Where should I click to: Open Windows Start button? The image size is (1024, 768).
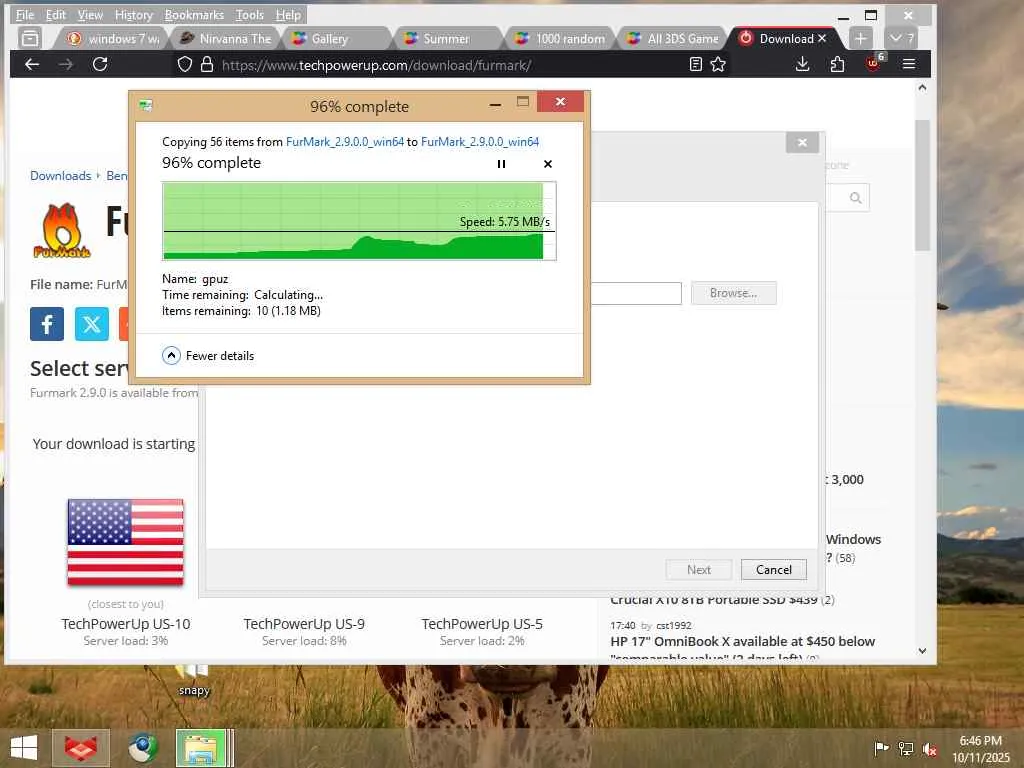coord(24,748)
